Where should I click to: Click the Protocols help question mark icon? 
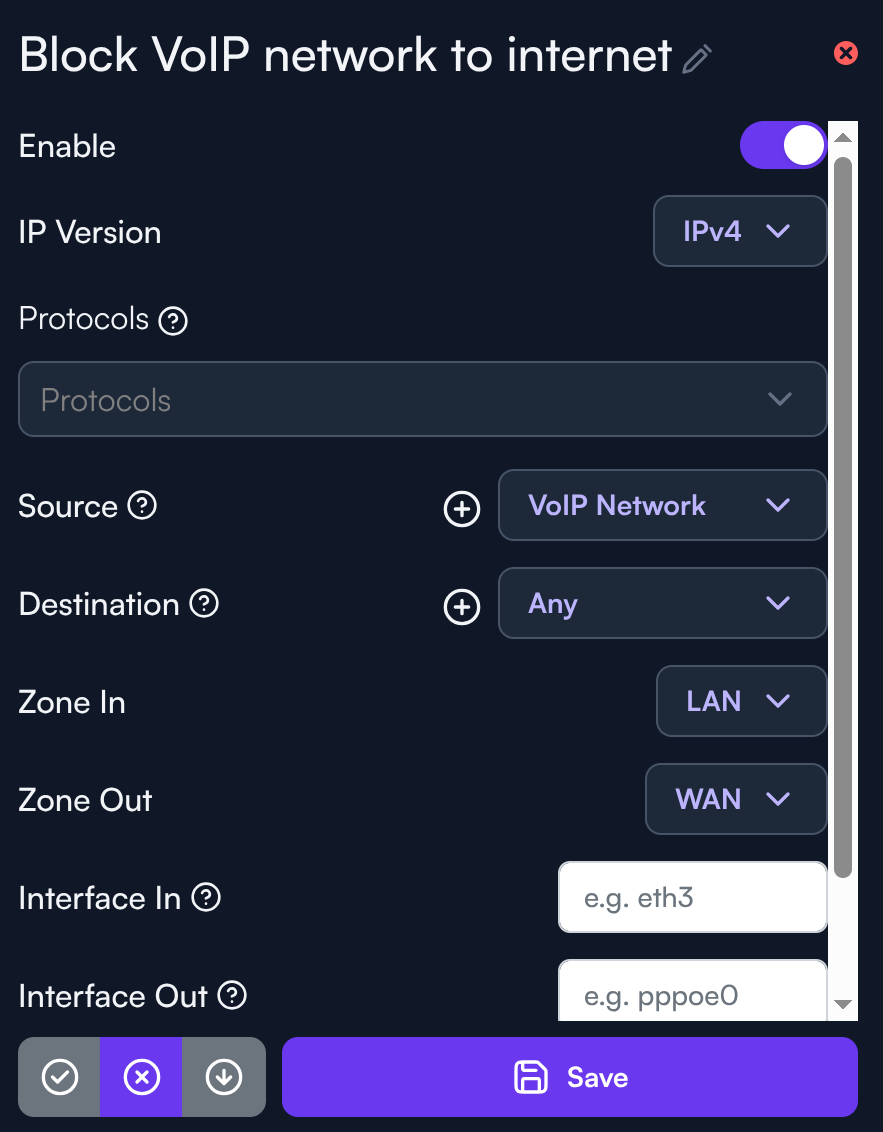click(x=174, y=321)
